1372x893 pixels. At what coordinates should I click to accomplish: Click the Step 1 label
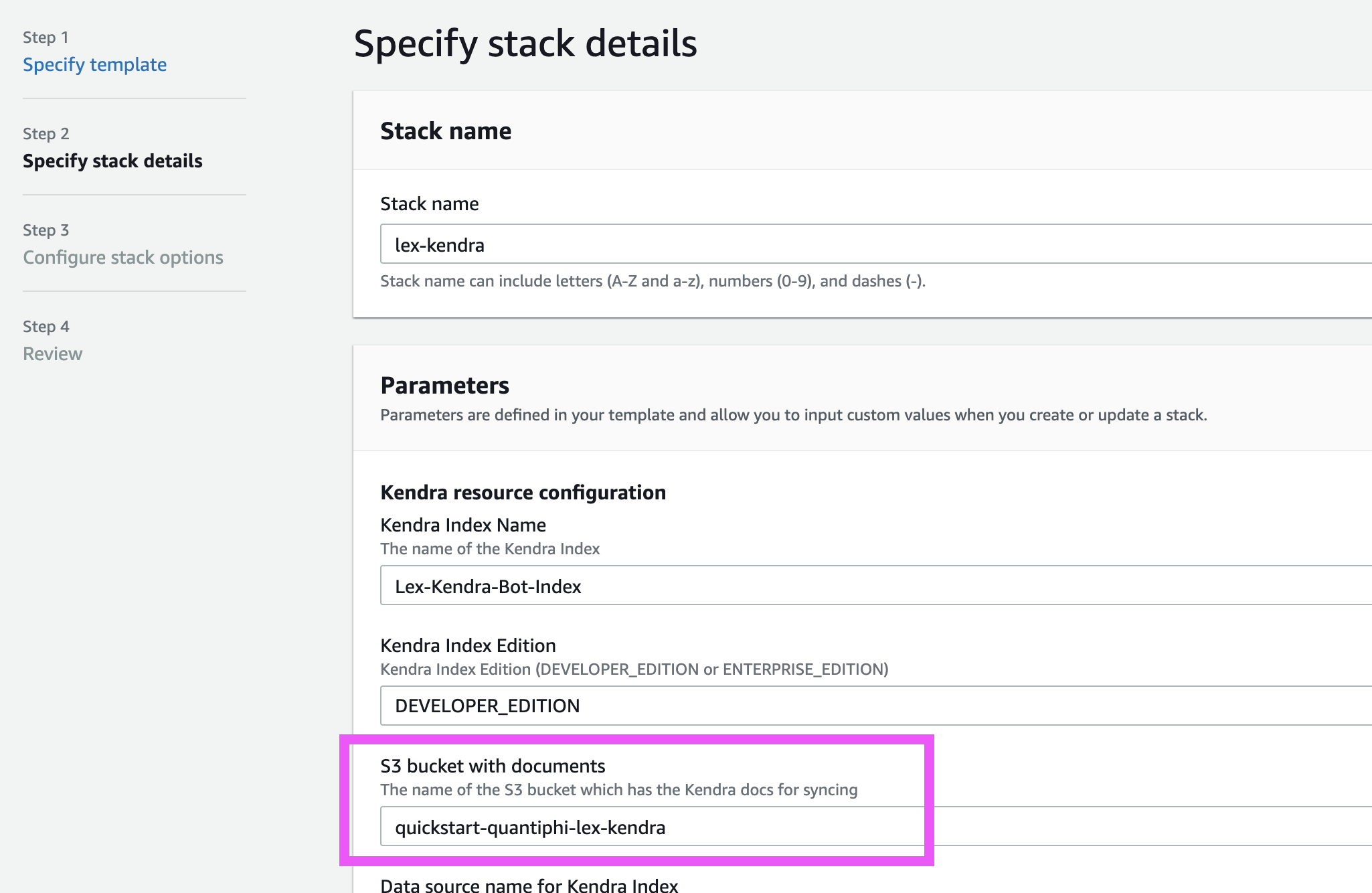click(x=46, y=37)
